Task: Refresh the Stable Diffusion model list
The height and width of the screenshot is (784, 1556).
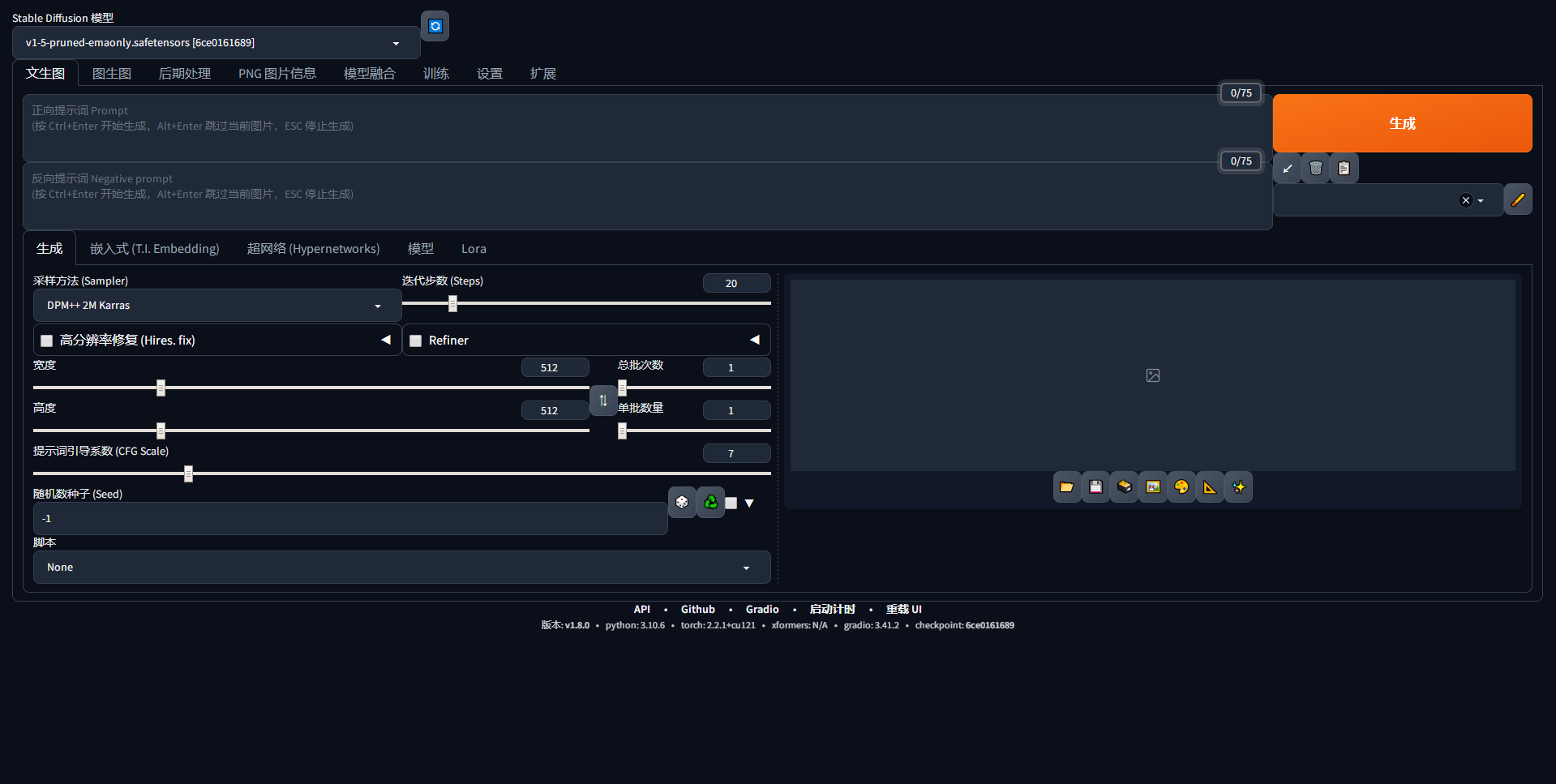Action: point(435,26)
